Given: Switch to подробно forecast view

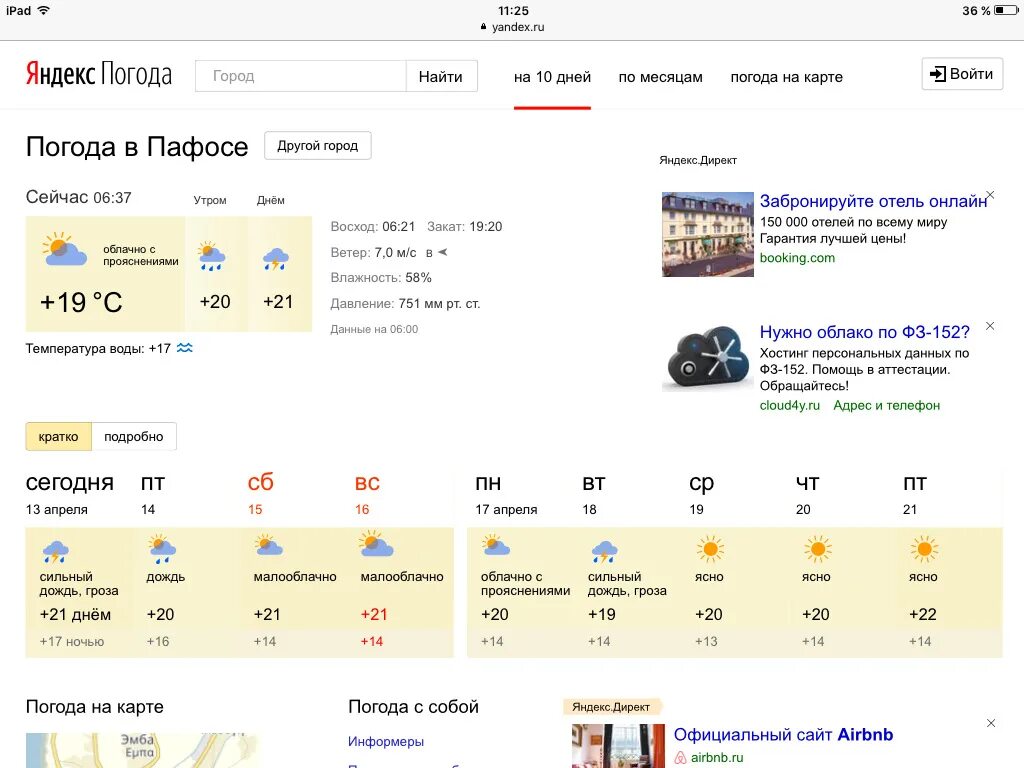Looking at the screenshot, I should [x=134, y=436].
